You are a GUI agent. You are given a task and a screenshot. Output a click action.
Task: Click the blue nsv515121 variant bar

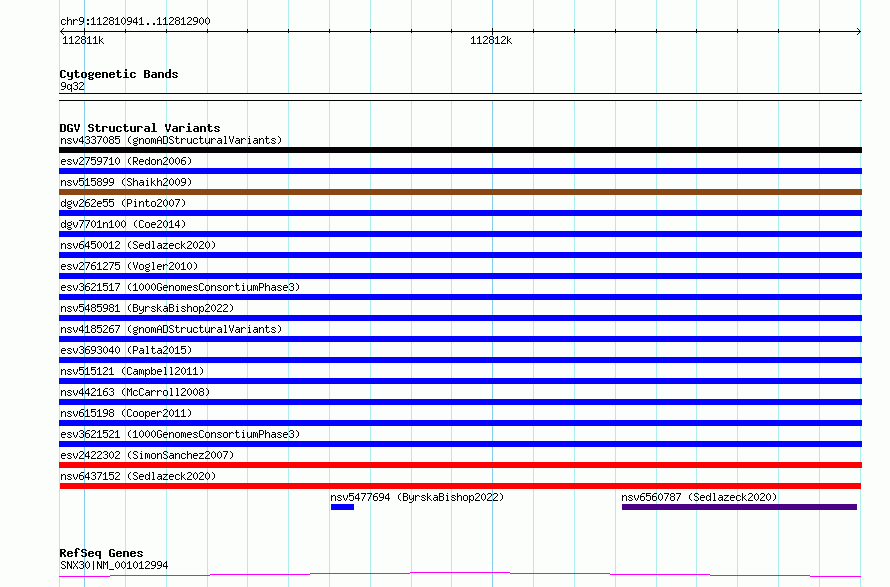pyautogui.click(x=460, y=381)
